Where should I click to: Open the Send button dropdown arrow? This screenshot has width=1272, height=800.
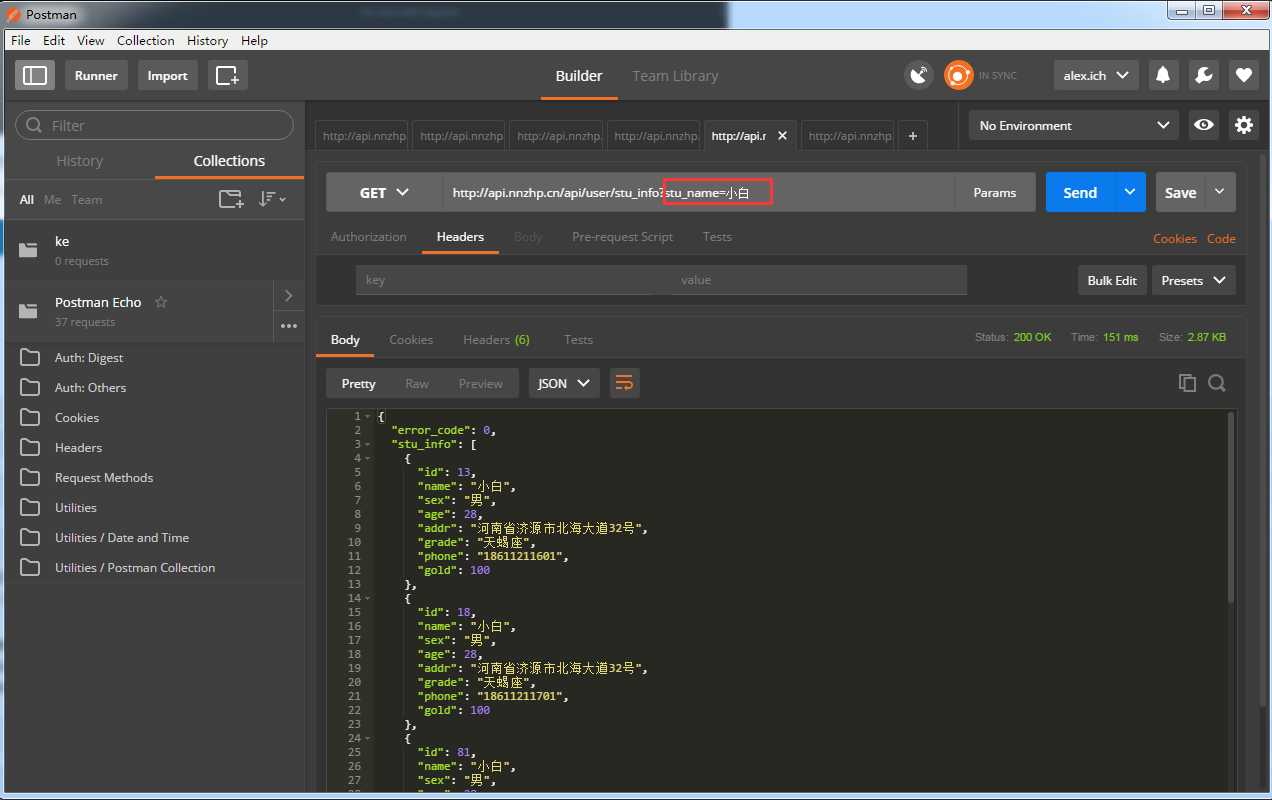(x=1130, y=192)
